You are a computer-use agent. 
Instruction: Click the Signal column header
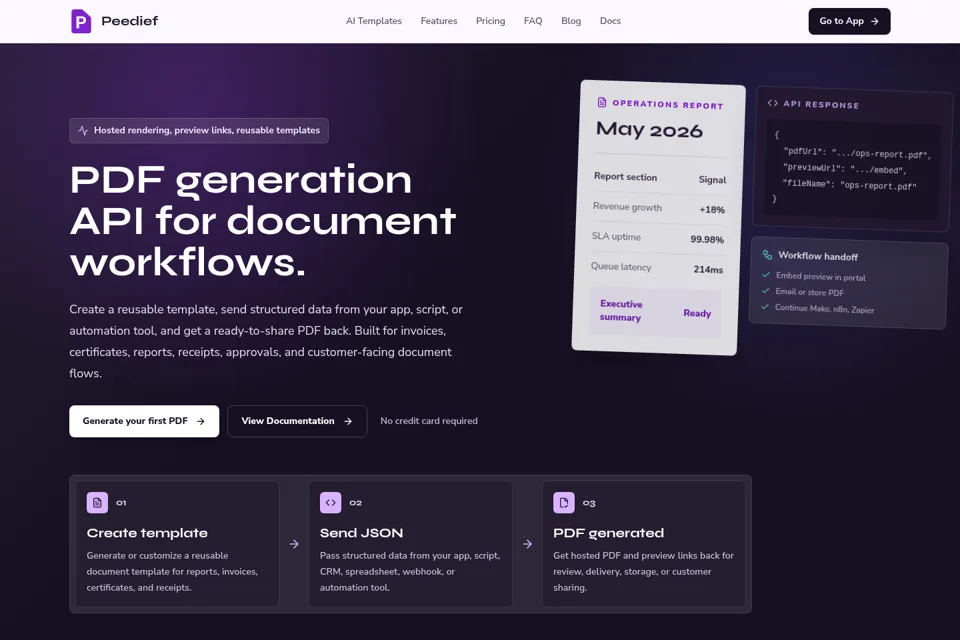(x=712, y=179)
